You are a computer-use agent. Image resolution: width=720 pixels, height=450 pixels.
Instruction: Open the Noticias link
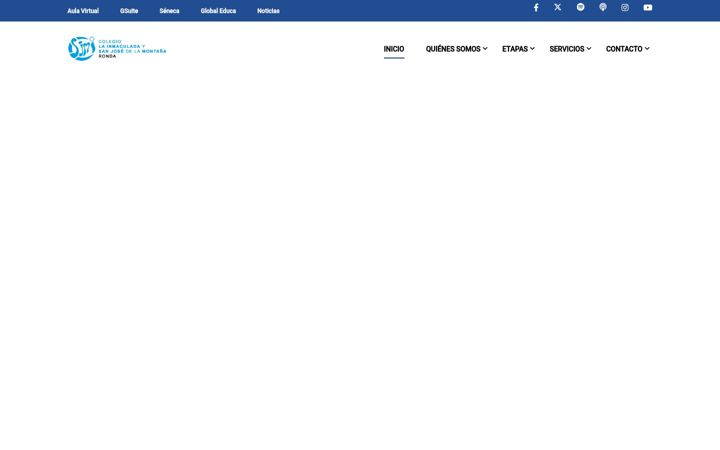point(268,11)
